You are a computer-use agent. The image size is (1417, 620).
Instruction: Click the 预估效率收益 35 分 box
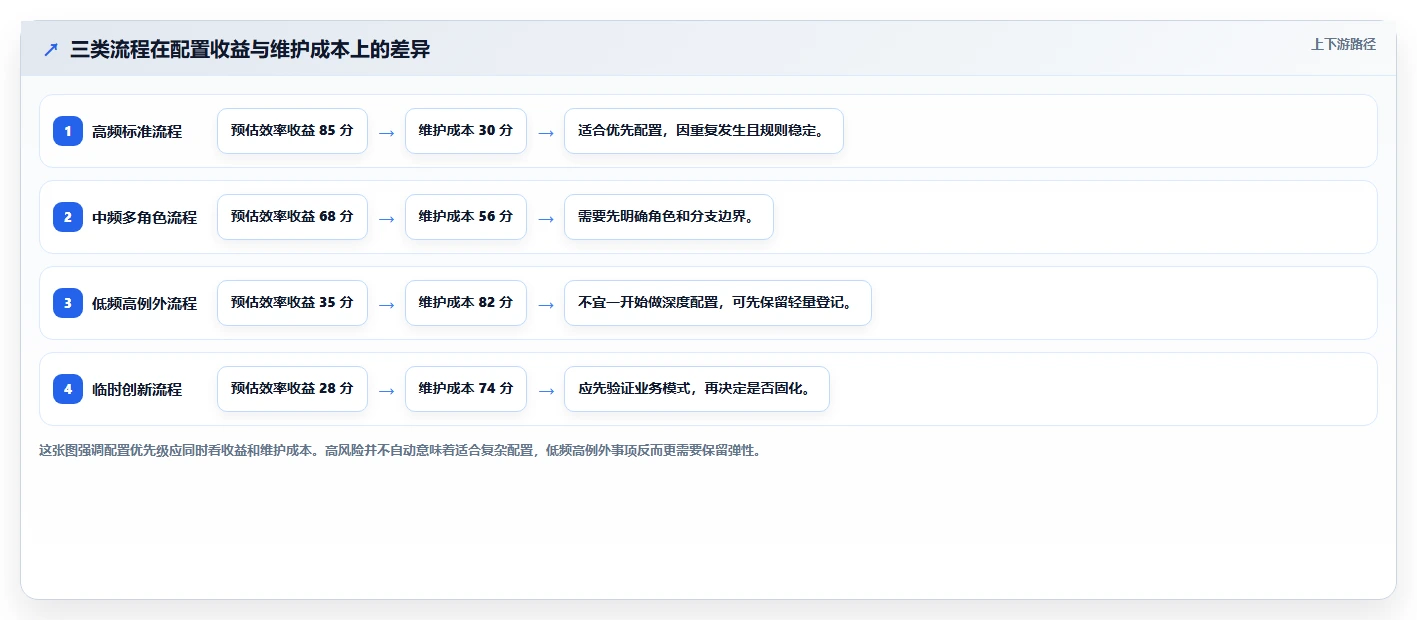tap(292, 303)
